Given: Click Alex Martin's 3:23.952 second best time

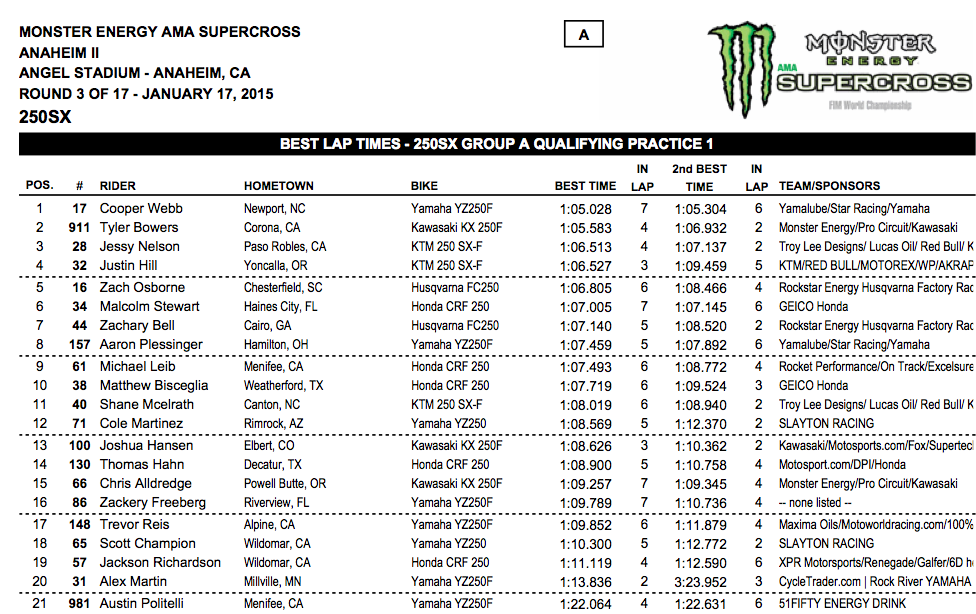Looking at the screenshot, I should click(x=700, y=582).
